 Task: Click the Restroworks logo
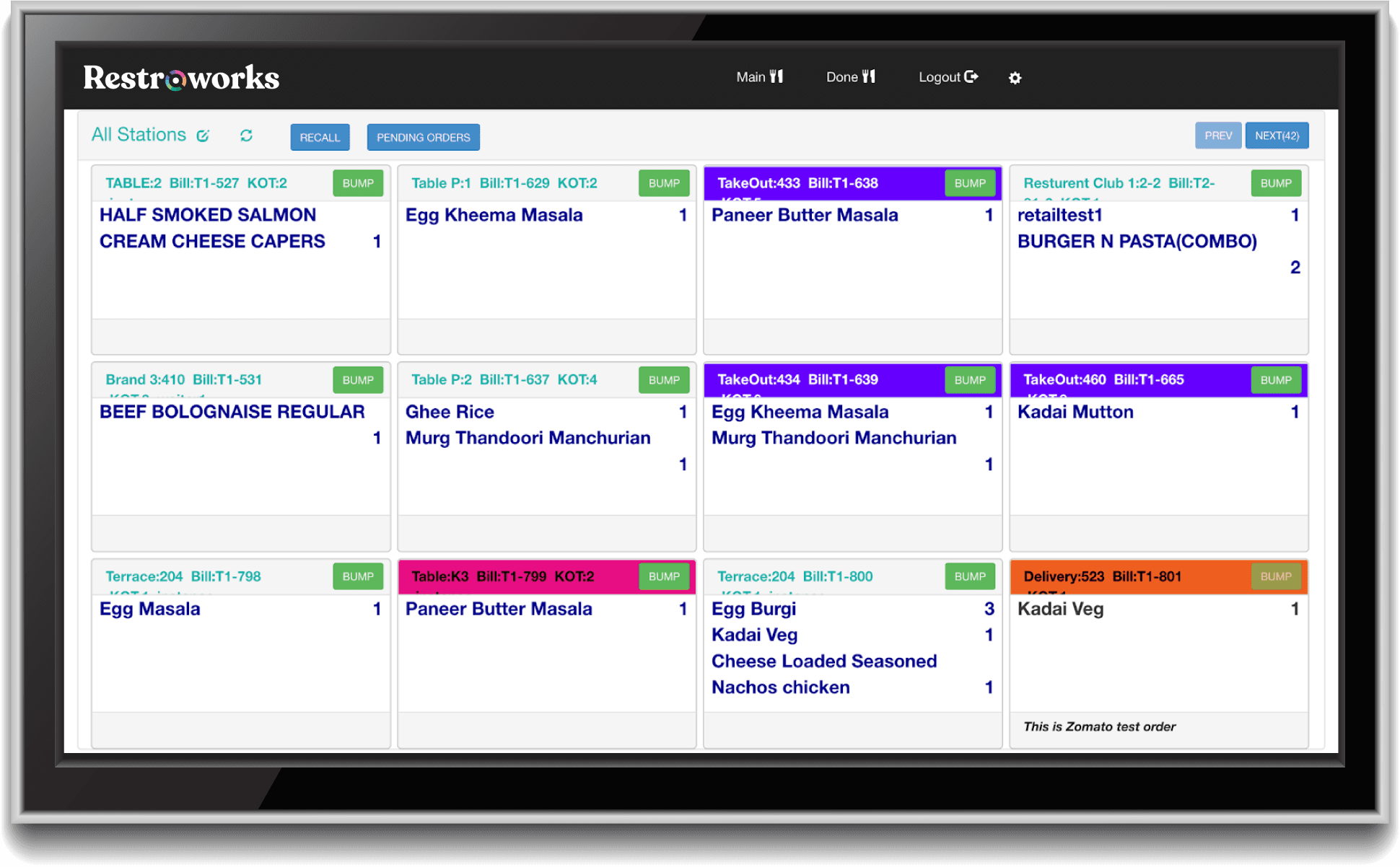click(180, 77)
